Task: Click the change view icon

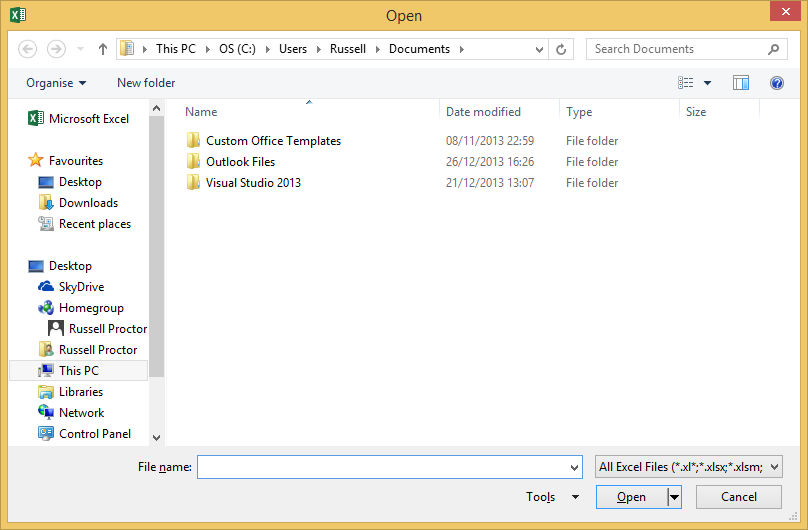Action: click(x=685, y=83)
